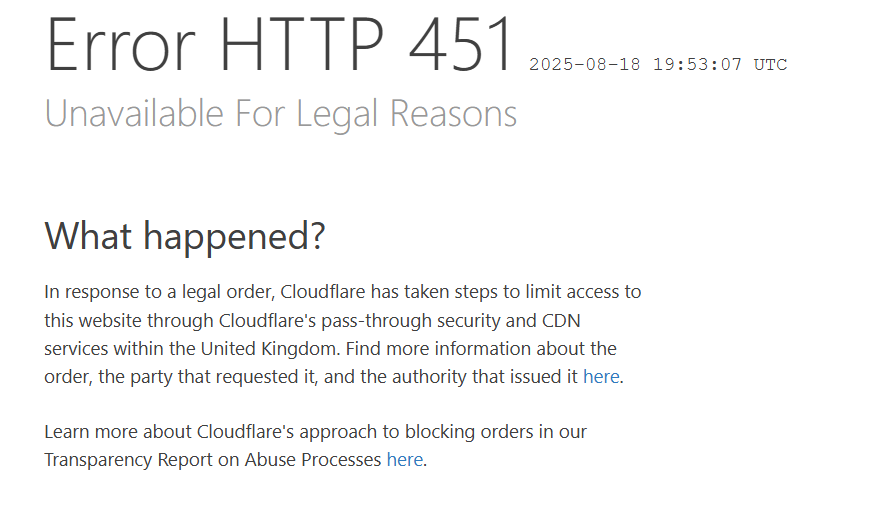Click the "UTC" label after the time

pos(770,64)
